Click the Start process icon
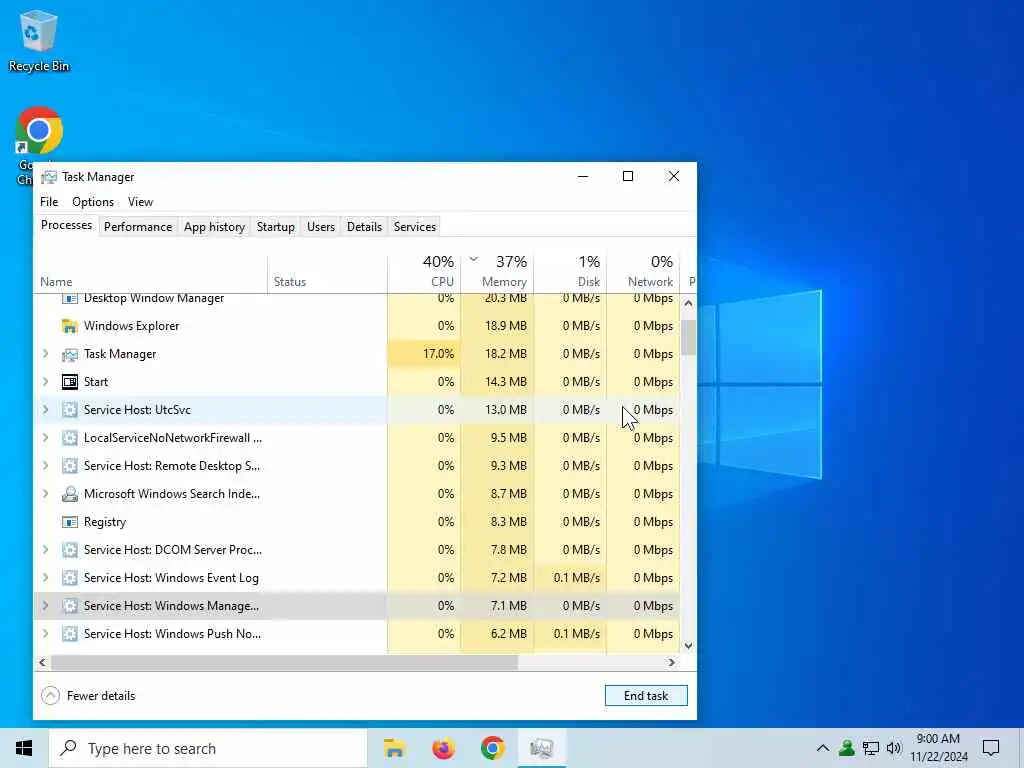 point(70,382)
